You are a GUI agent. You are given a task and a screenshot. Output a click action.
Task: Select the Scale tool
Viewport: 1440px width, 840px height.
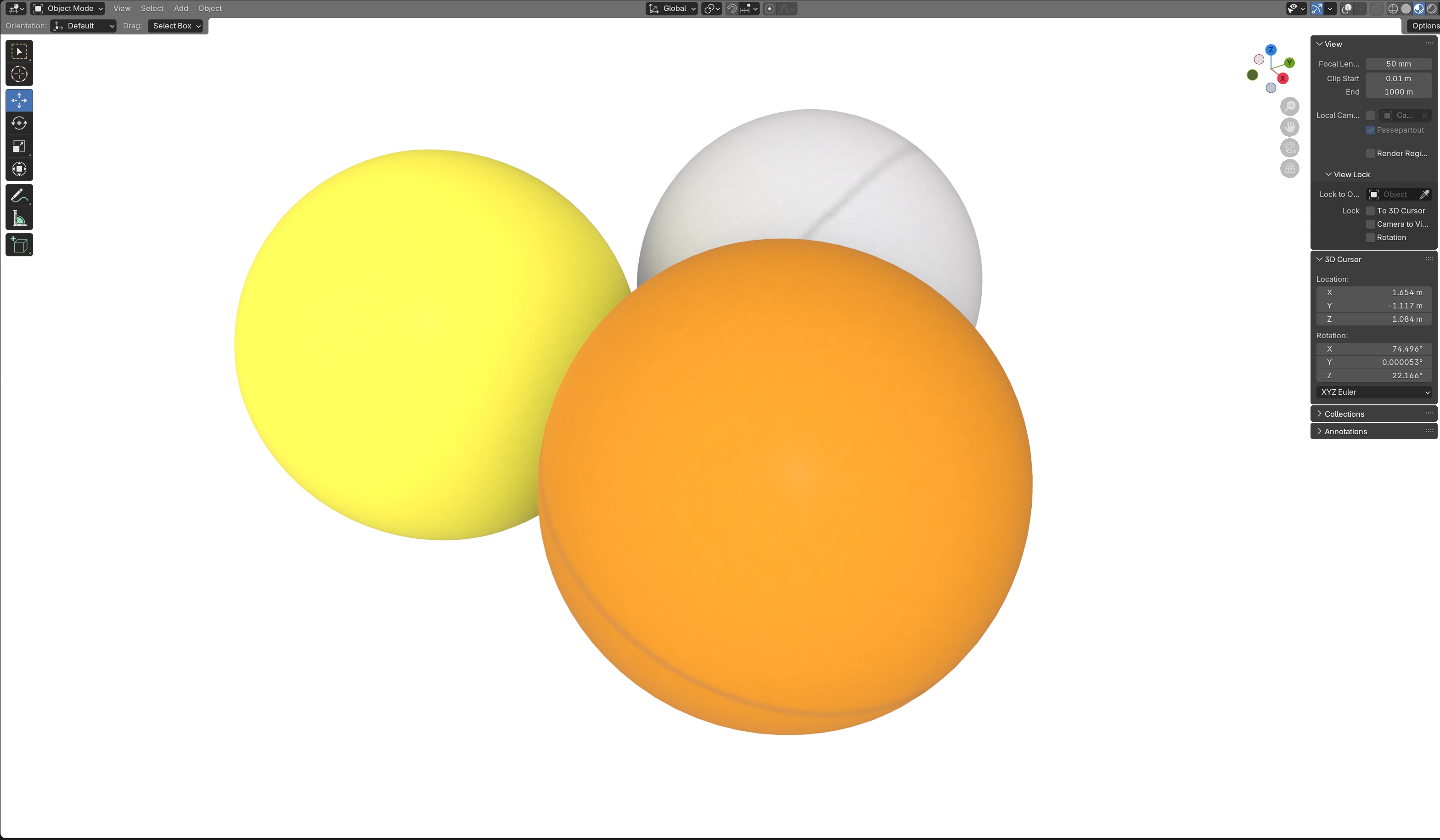click(19, 146)
